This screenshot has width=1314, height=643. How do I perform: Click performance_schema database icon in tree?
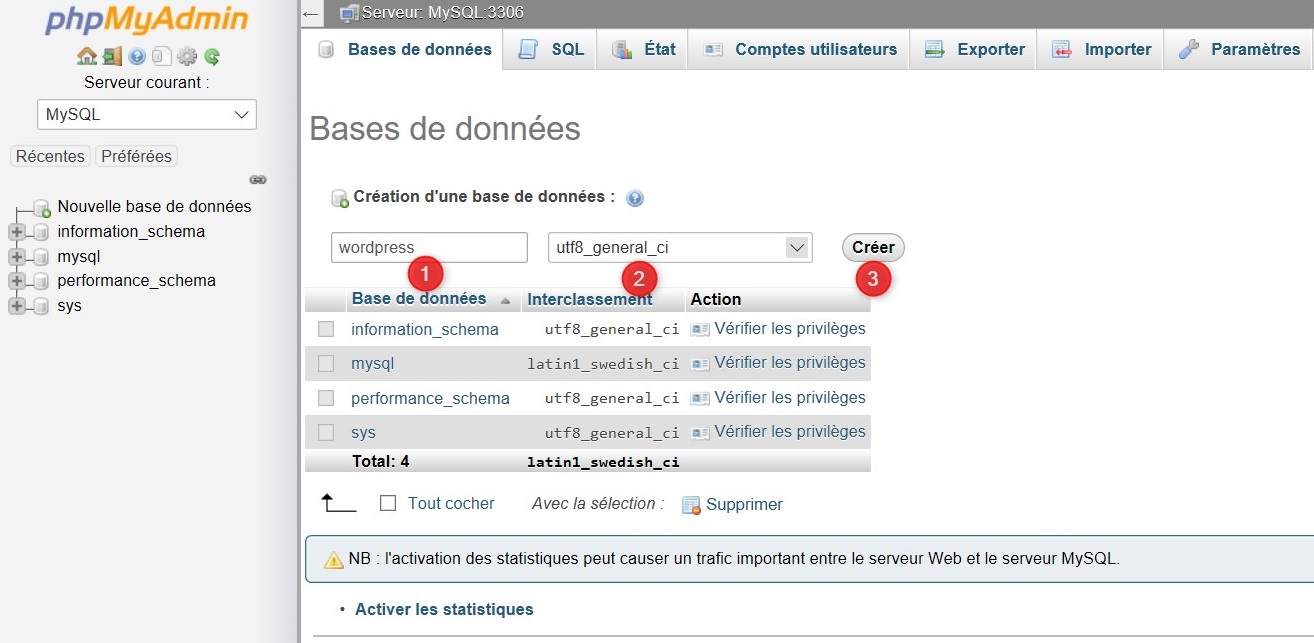coord(41,281)
